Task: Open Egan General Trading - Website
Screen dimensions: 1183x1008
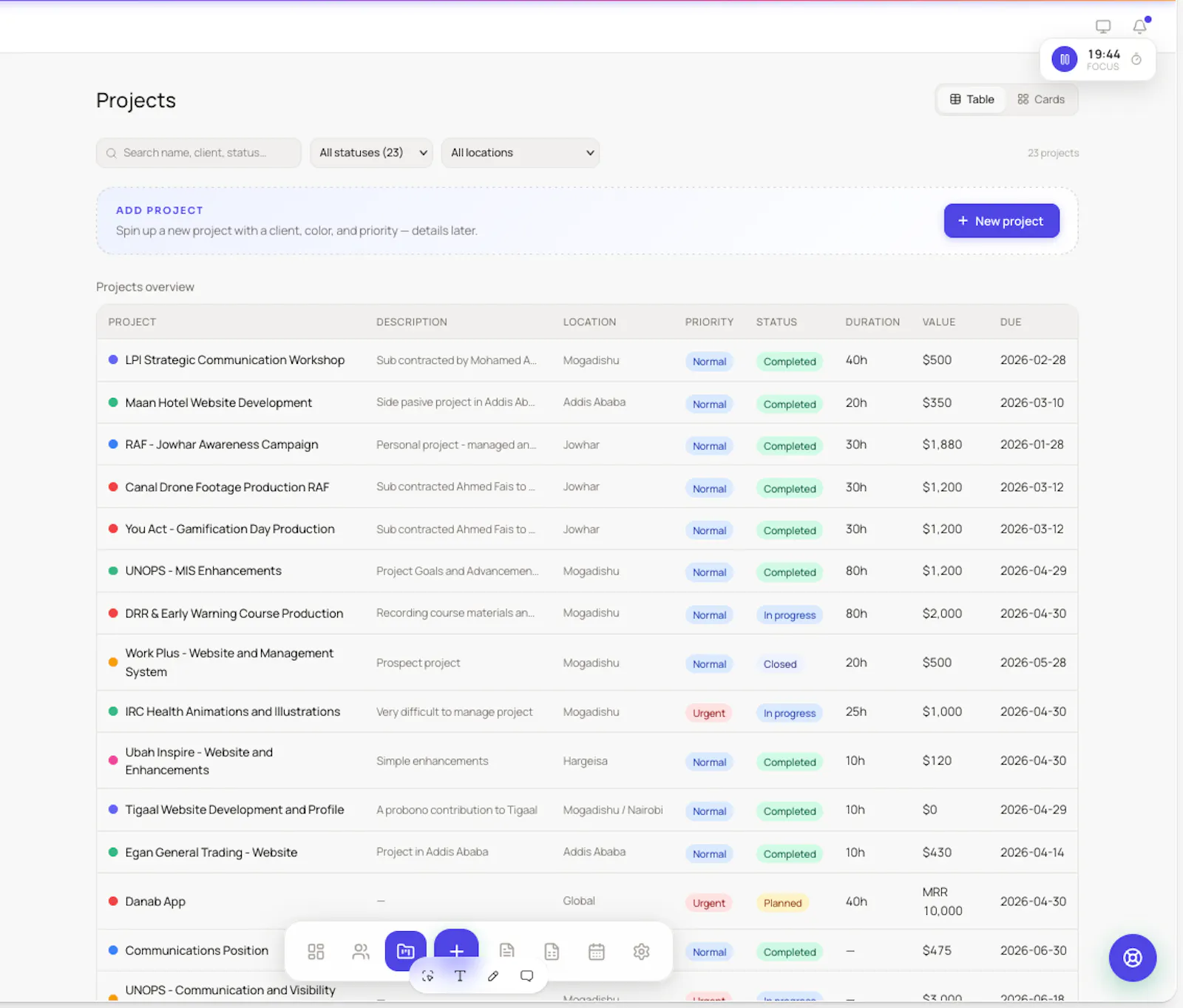Action: pos(211,852)
